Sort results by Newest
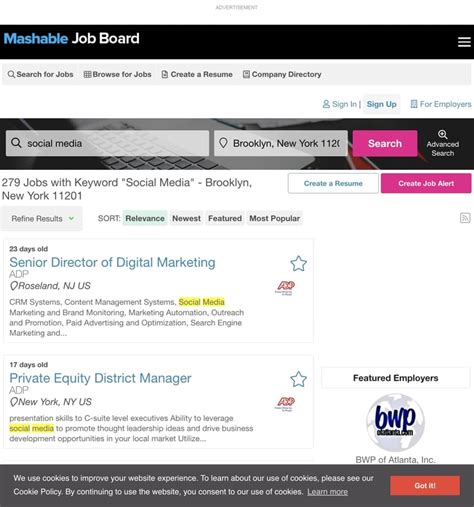Image resolution: width=474 pixels, height=507 pixels. [x=186, y=218]
